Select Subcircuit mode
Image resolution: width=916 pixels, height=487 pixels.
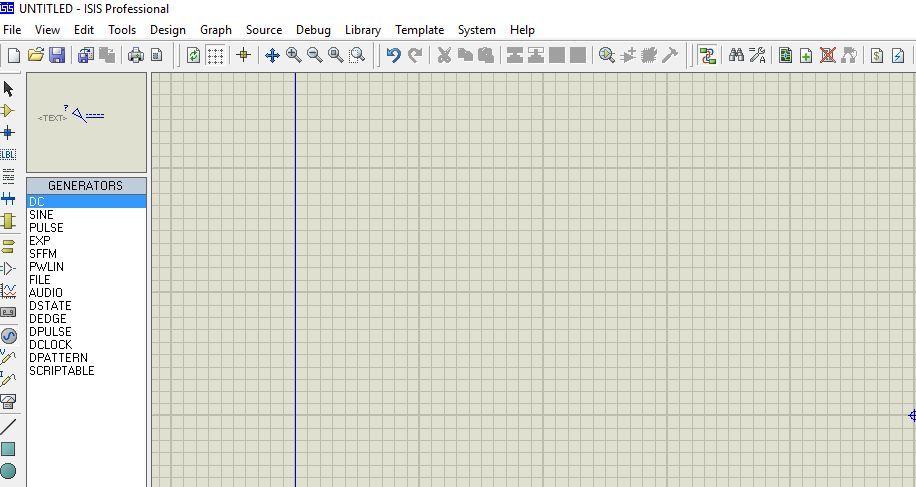coord(8,221)
